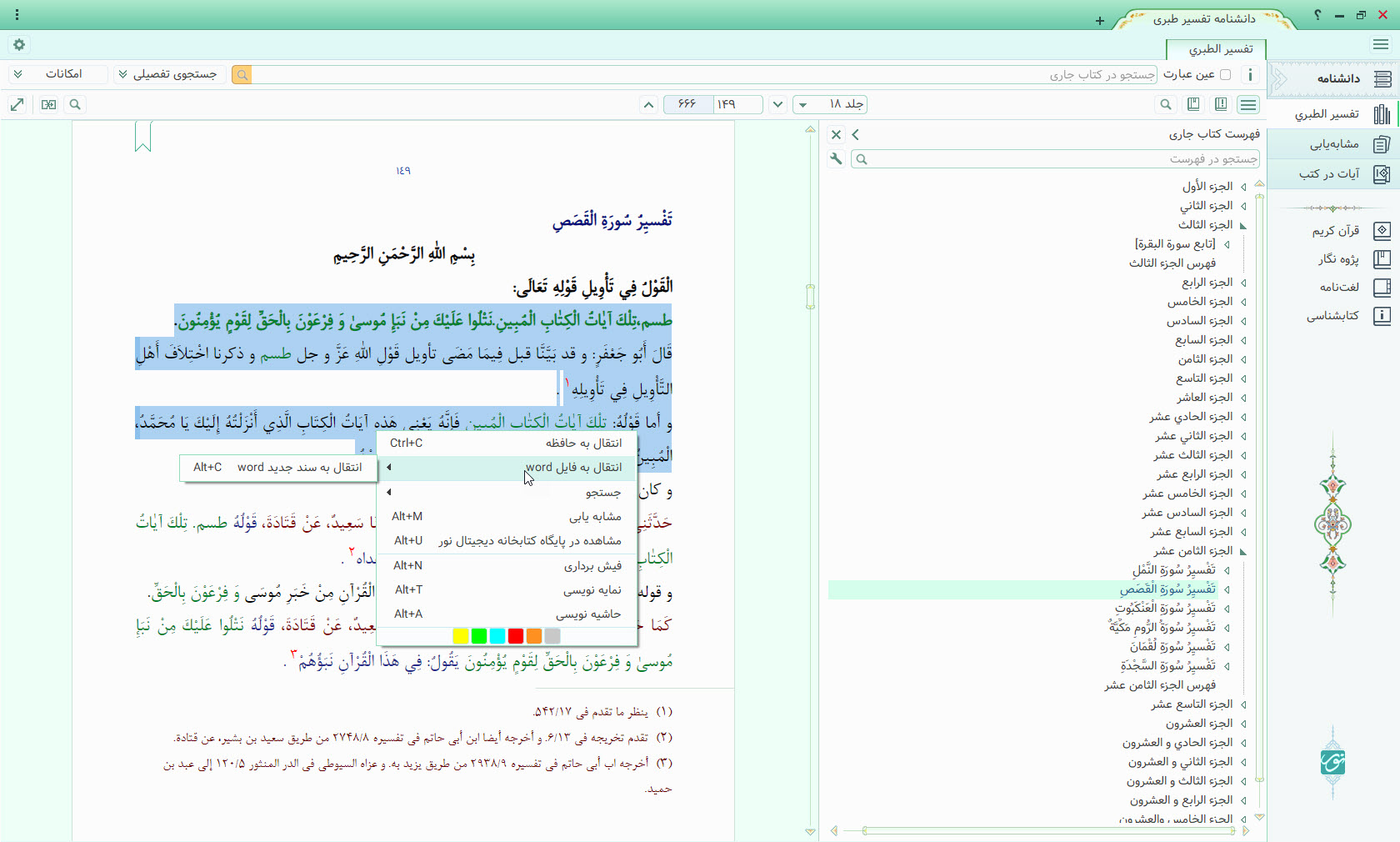Open the جستجوی تفصیلی dropdown
Screen dimensions: 1400x842
point(168,74)
